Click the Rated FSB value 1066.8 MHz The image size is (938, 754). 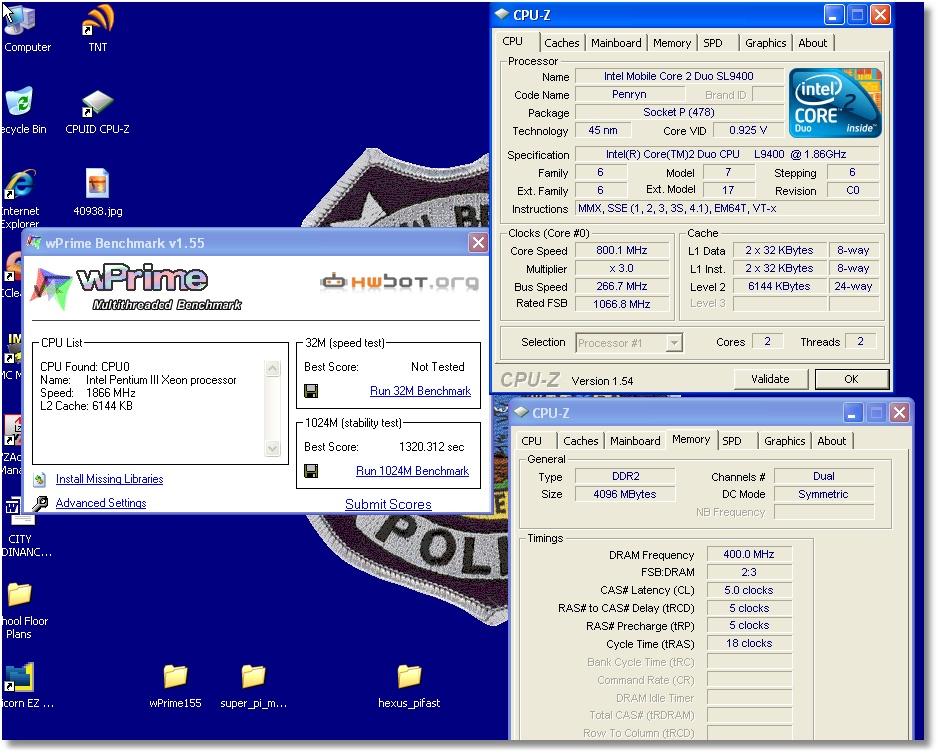622,305
